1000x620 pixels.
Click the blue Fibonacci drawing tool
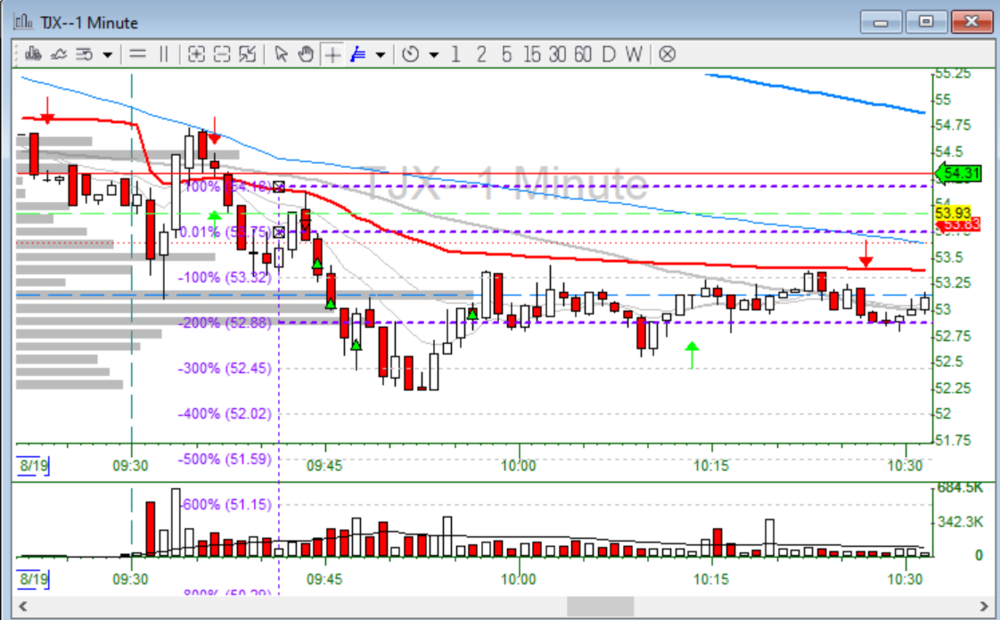(357, 54)
